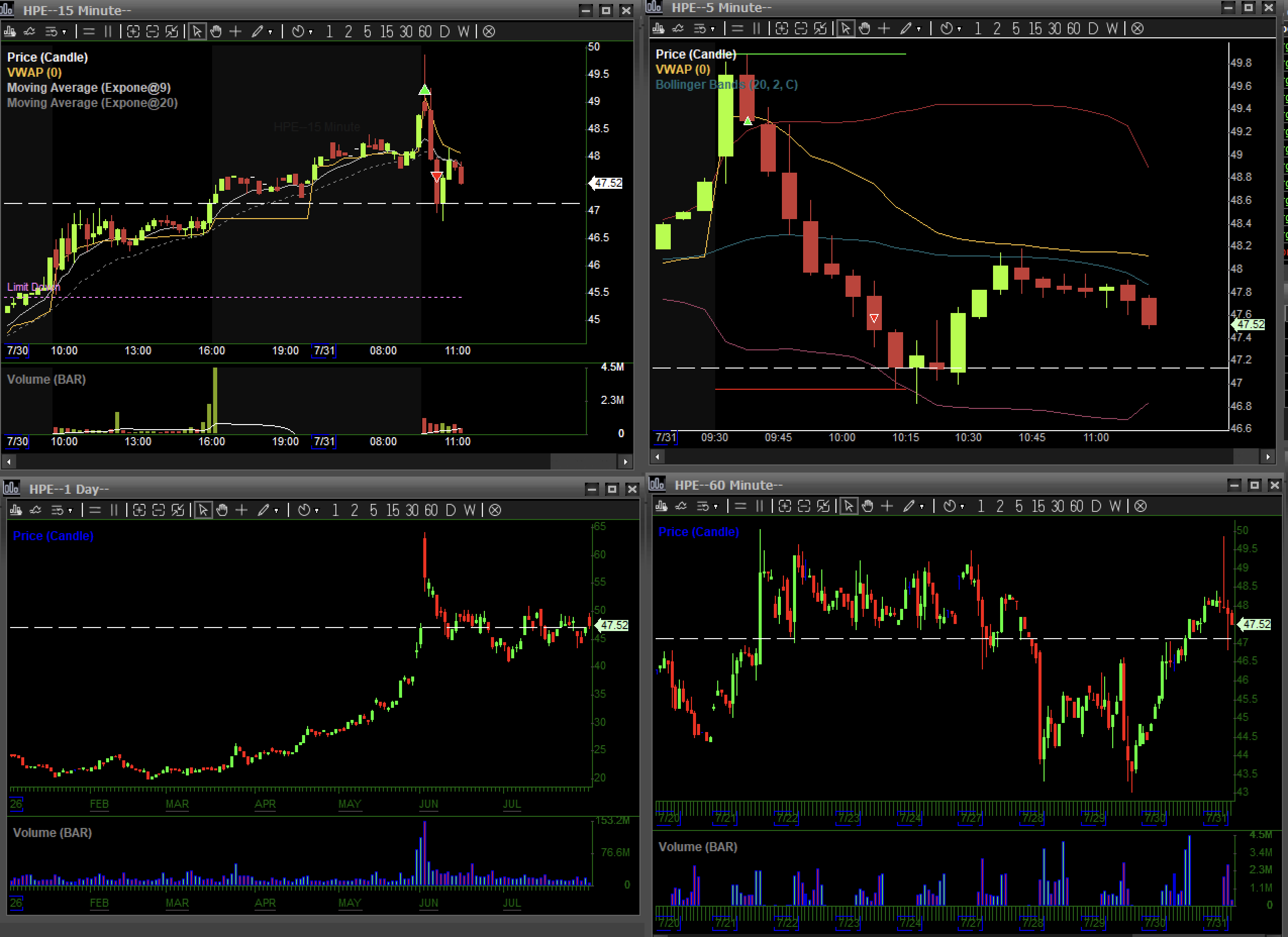Viewport: 1288px width, 937px height.
Task: Open studies icon in HPE 15 Minute toolbar
Action: pyautogui.click(x=29, y=31)
